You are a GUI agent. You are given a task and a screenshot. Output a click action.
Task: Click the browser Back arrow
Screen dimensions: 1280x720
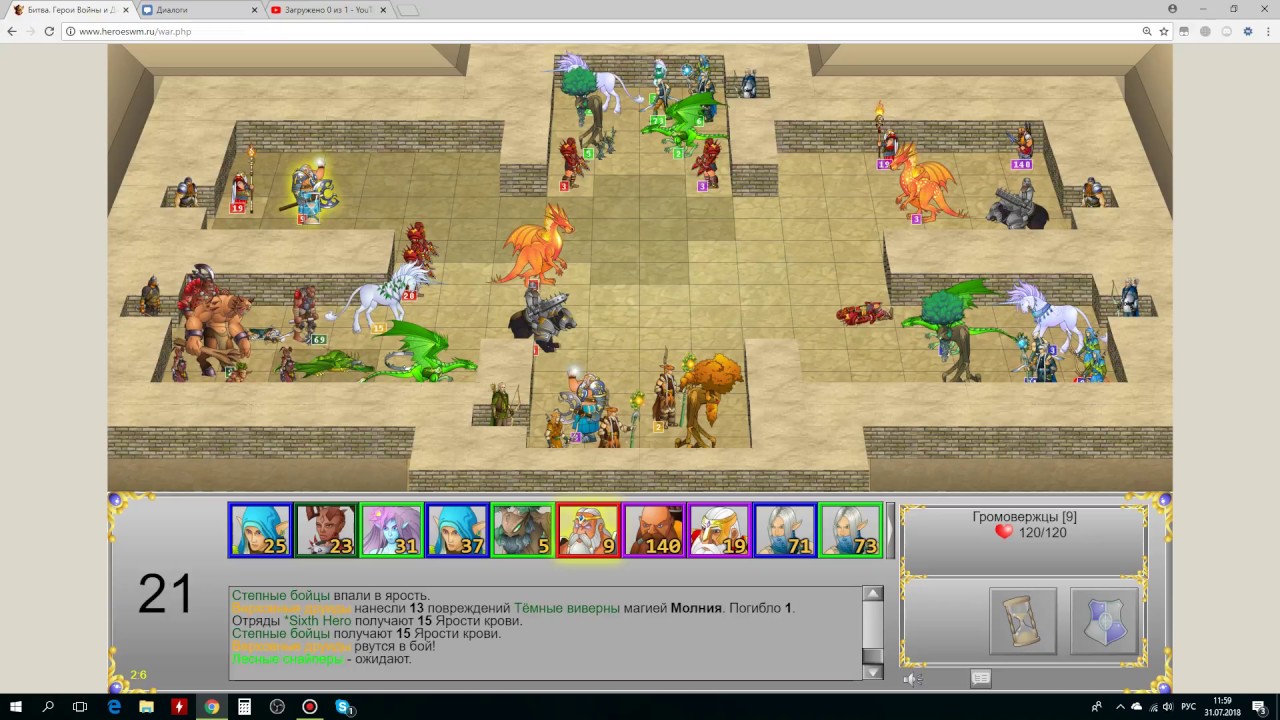[12, 31]
